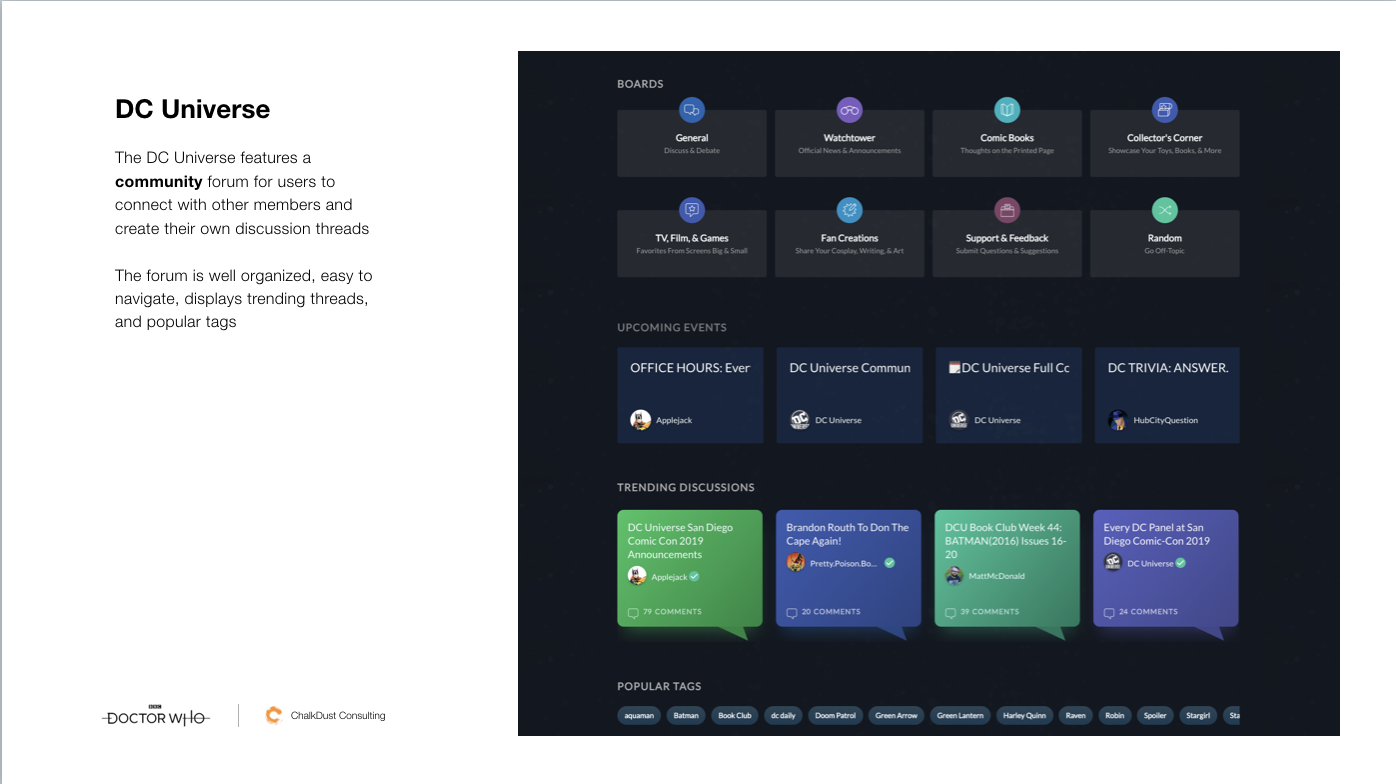Image resolution: width=1396 pixels, height=784 pixels.
Task: Click the avatar in the DC Universe Full event
Action: [x=958, y=420]
